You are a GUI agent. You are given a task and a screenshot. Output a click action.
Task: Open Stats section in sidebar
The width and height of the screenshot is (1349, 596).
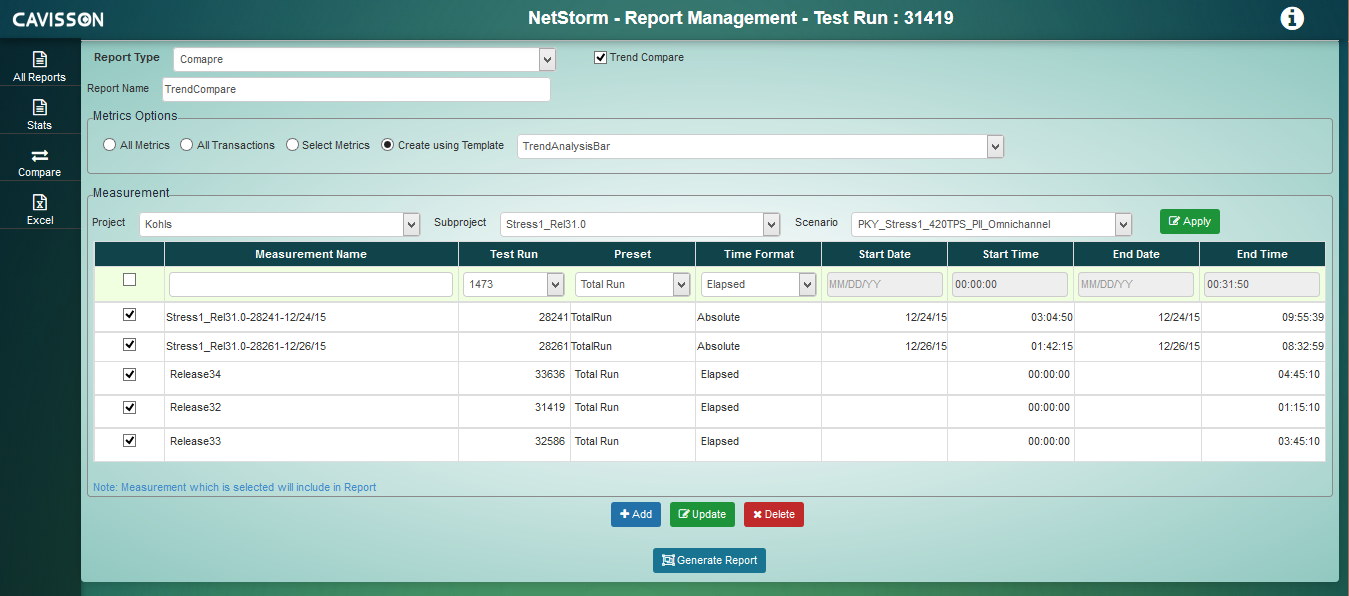(x=40, y=114)
